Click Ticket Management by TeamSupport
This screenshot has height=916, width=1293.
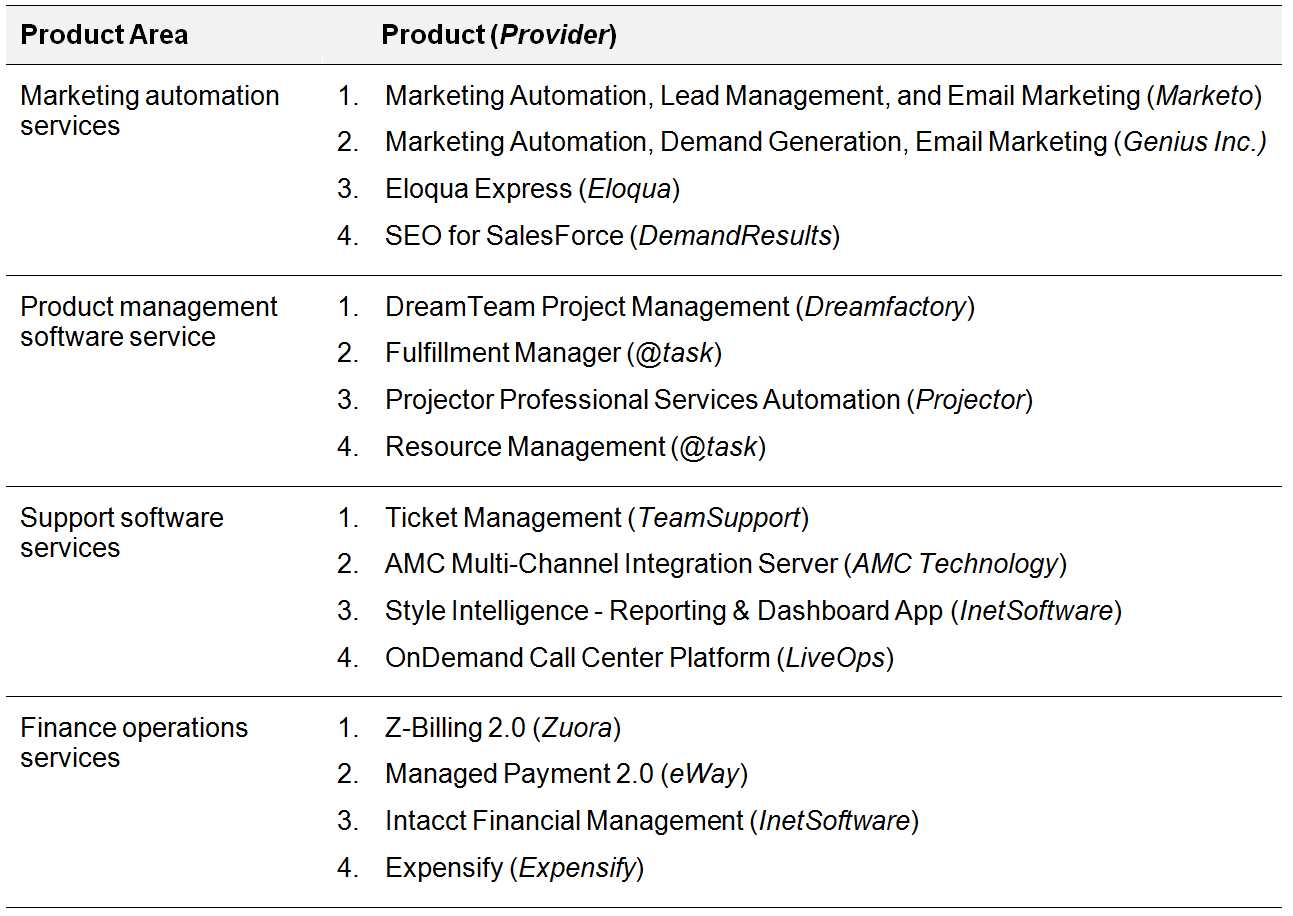coord(597,518)
